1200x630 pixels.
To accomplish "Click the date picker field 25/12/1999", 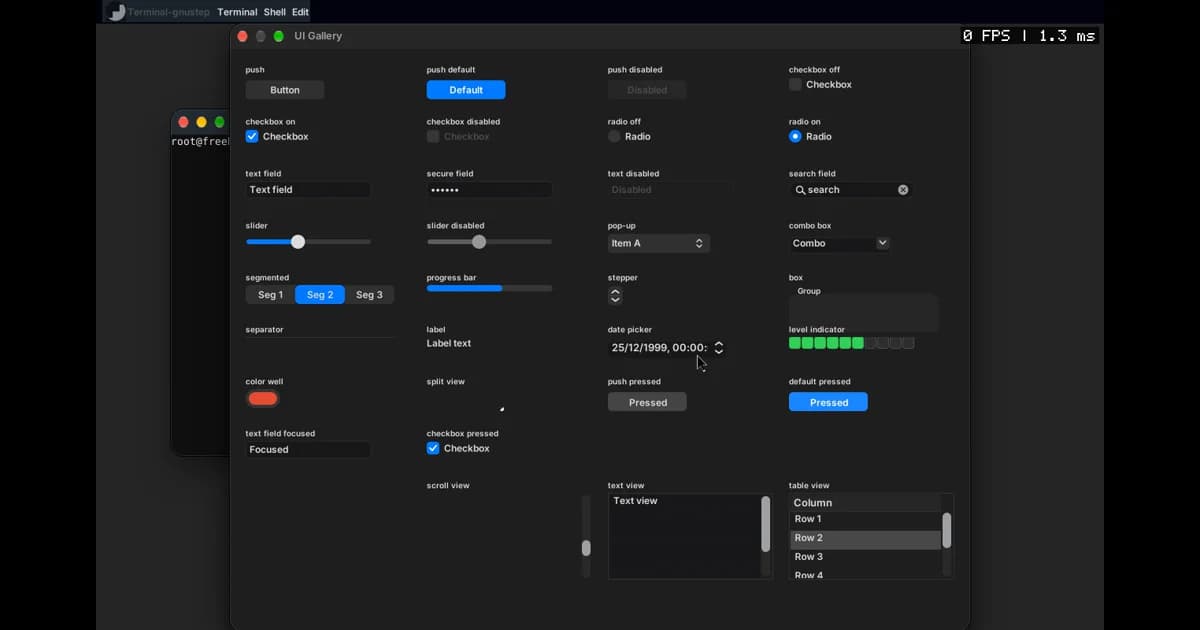I will click(x=659, y=348).
